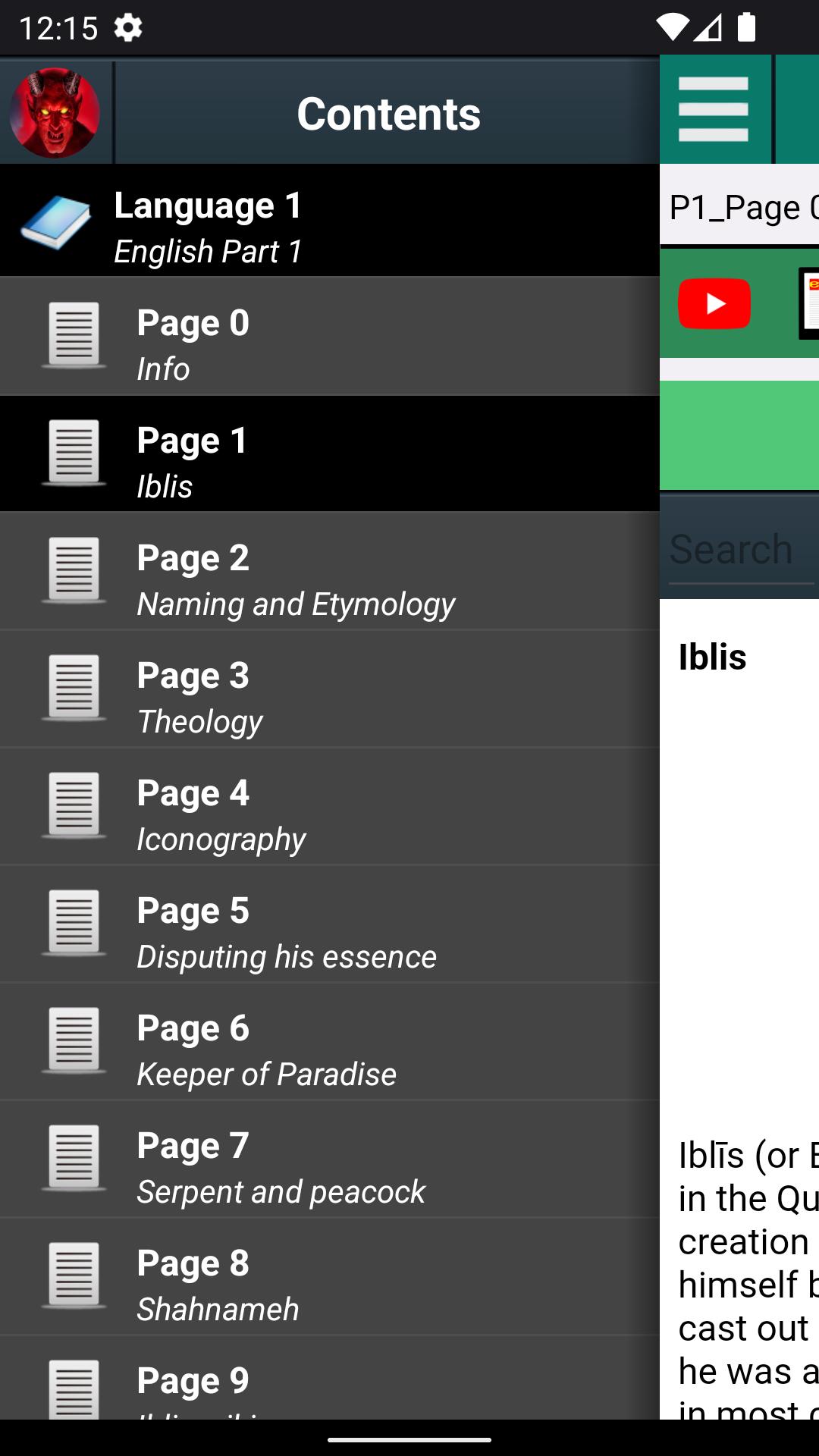This screenshot has width=819, height=1456.
Task: Go to Page 4 Iconography
Action: pos(329,806)
